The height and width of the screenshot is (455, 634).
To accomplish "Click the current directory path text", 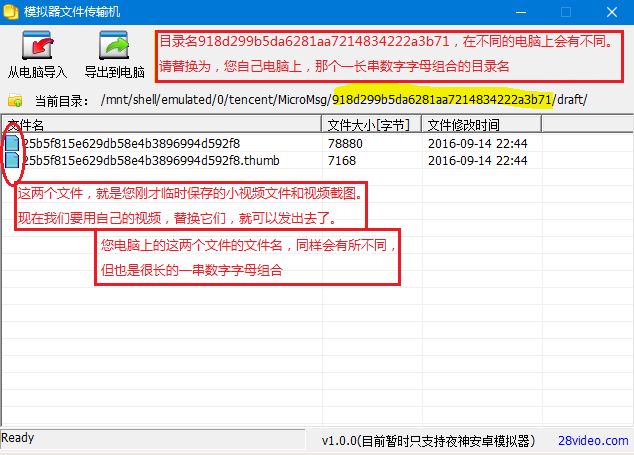I will pos(344,99).
